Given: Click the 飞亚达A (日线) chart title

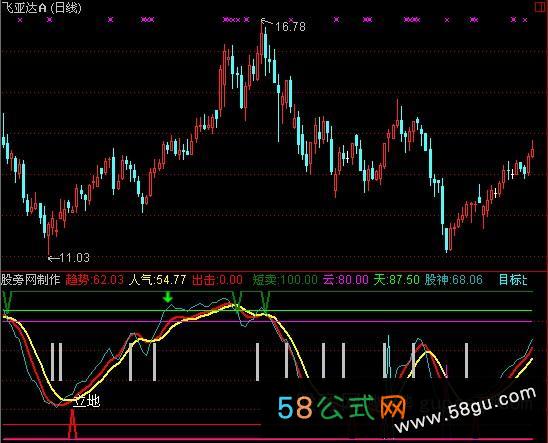Looking at the screenshot, I should pyautogui.click(x=41, y=7).
